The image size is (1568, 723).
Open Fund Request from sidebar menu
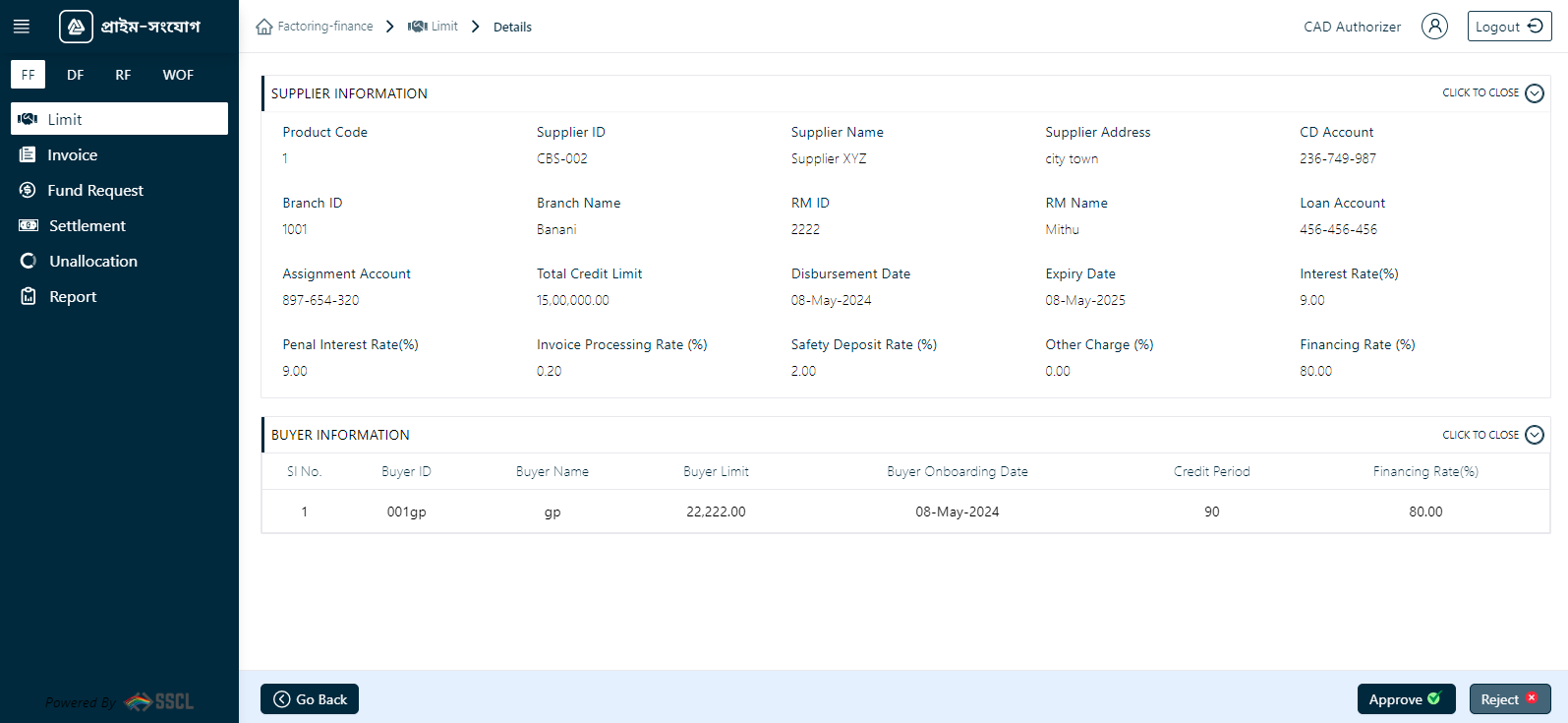[x=120, y=190]
